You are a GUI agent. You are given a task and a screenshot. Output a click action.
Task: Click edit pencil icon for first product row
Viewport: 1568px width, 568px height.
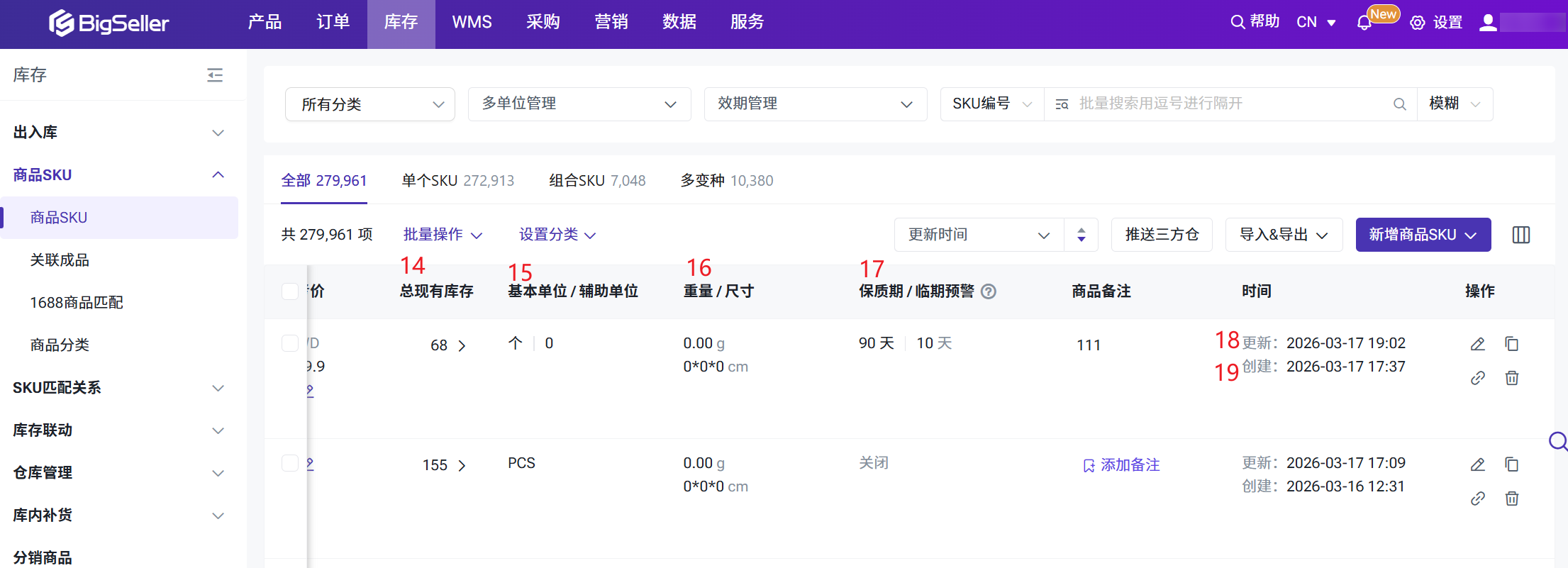point(1477,344)
